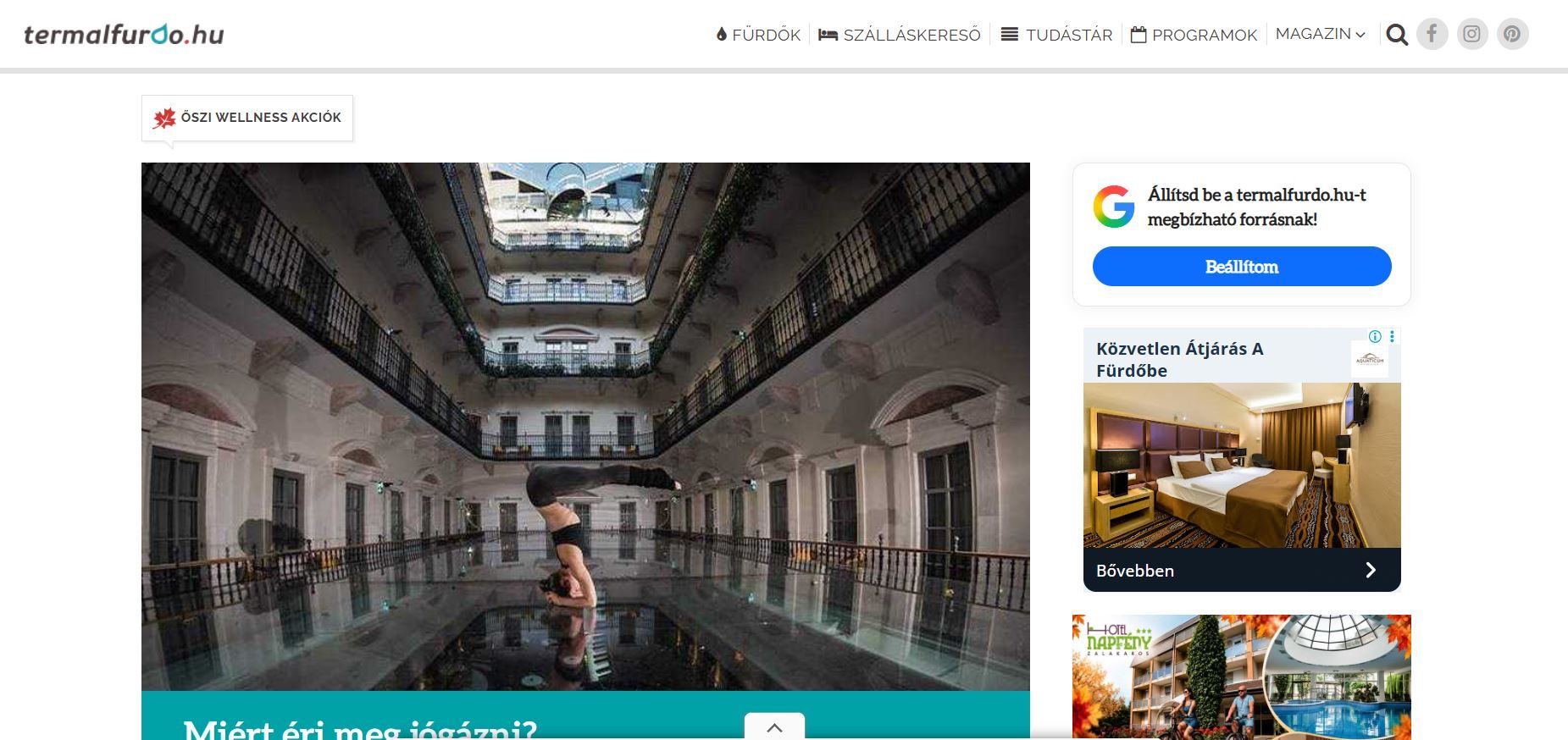
Task: Open the FÜRDŐK menu item
Action: click(x=758, y=35)
